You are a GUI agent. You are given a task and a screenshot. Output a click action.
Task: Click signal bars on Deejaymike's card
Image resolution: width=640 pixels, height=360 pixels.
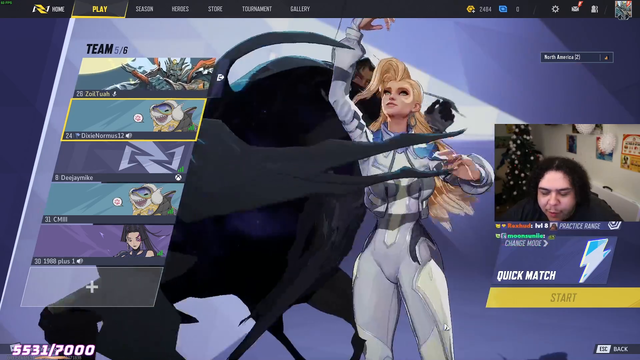coord(180,168)
